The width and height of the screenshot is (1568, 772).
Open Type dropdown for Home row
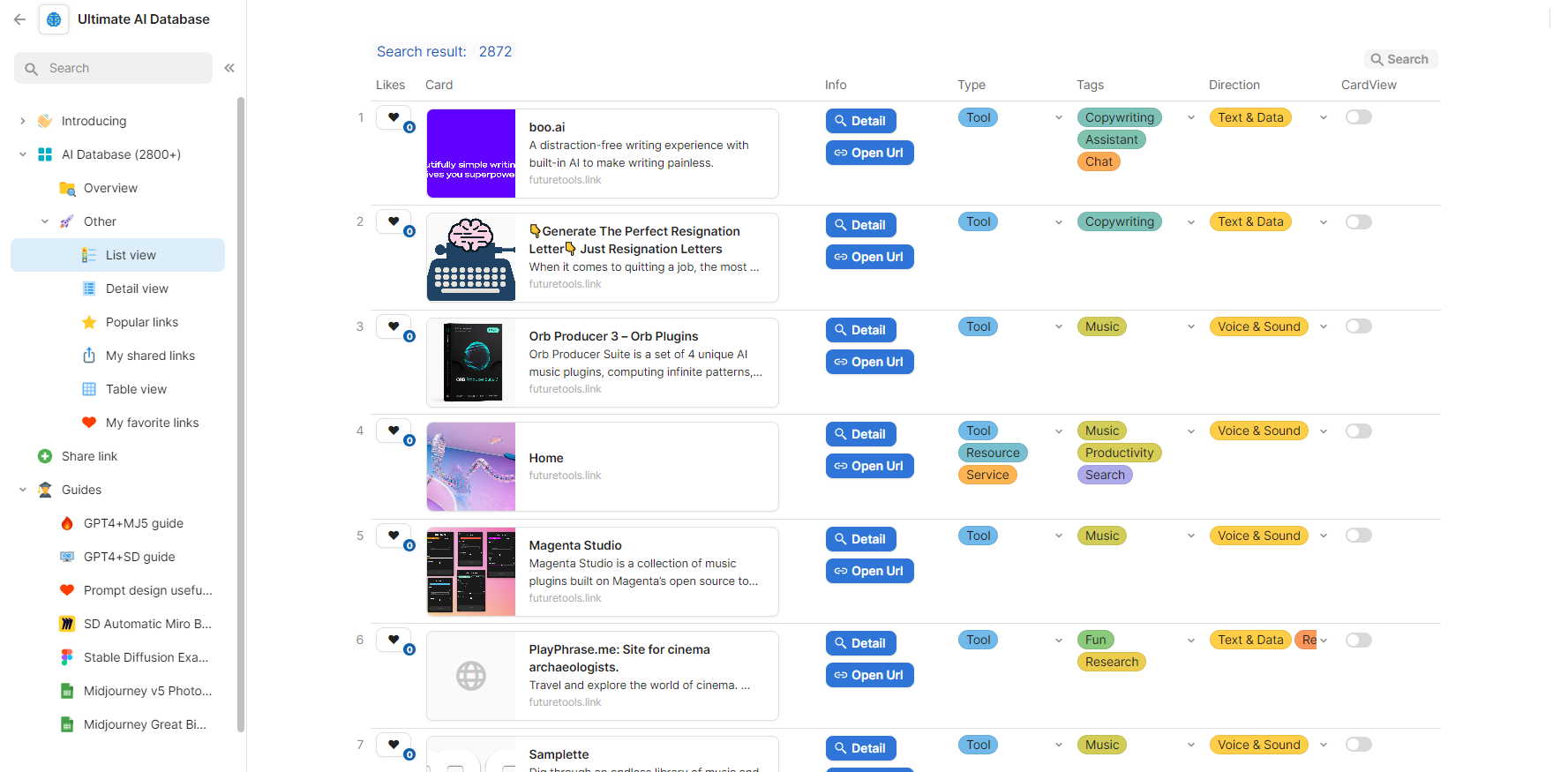(x=1059, y=431)
